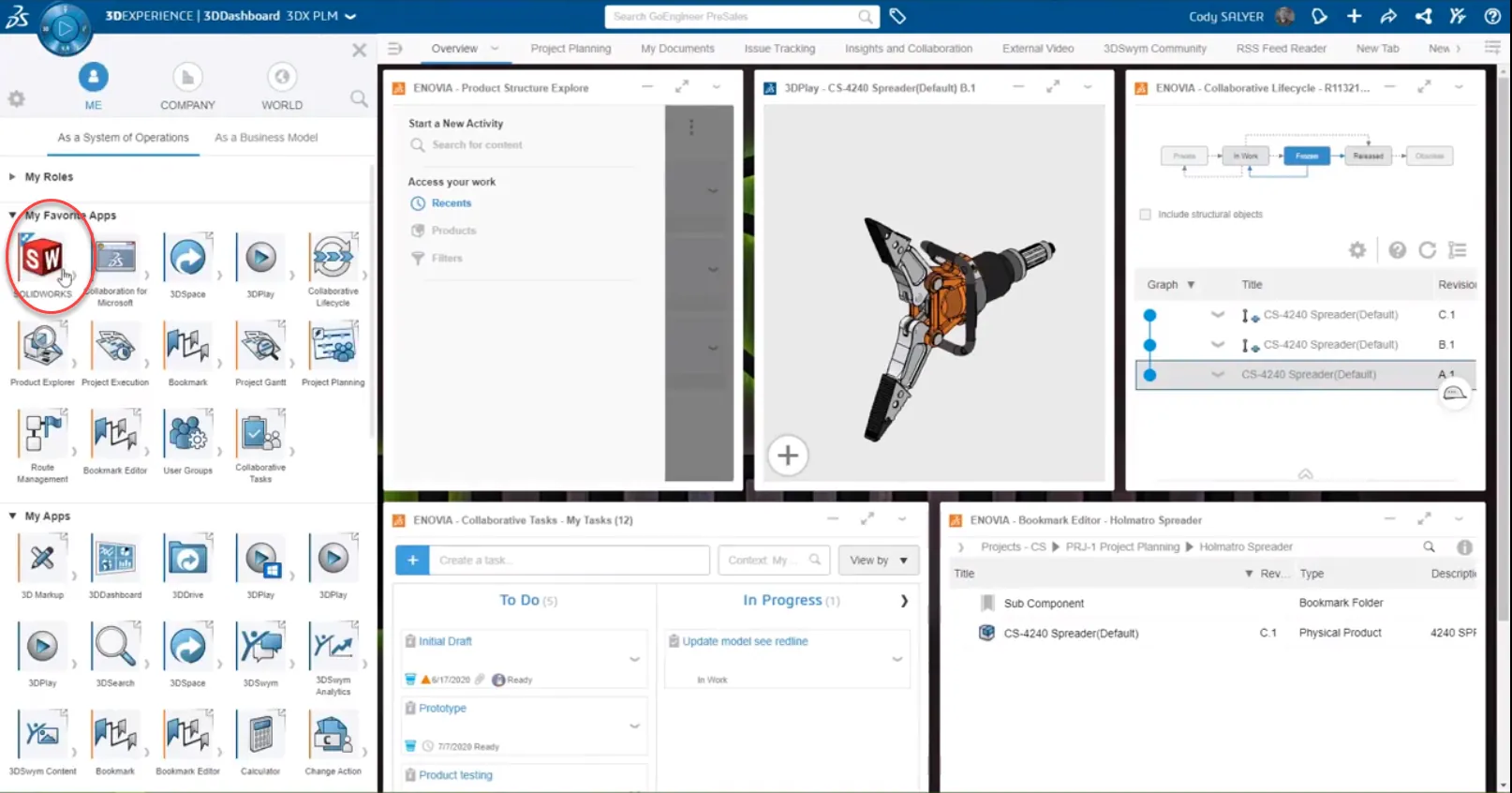Click the blue add task button
1512x793 pixels.
click(x=412, y=560)
